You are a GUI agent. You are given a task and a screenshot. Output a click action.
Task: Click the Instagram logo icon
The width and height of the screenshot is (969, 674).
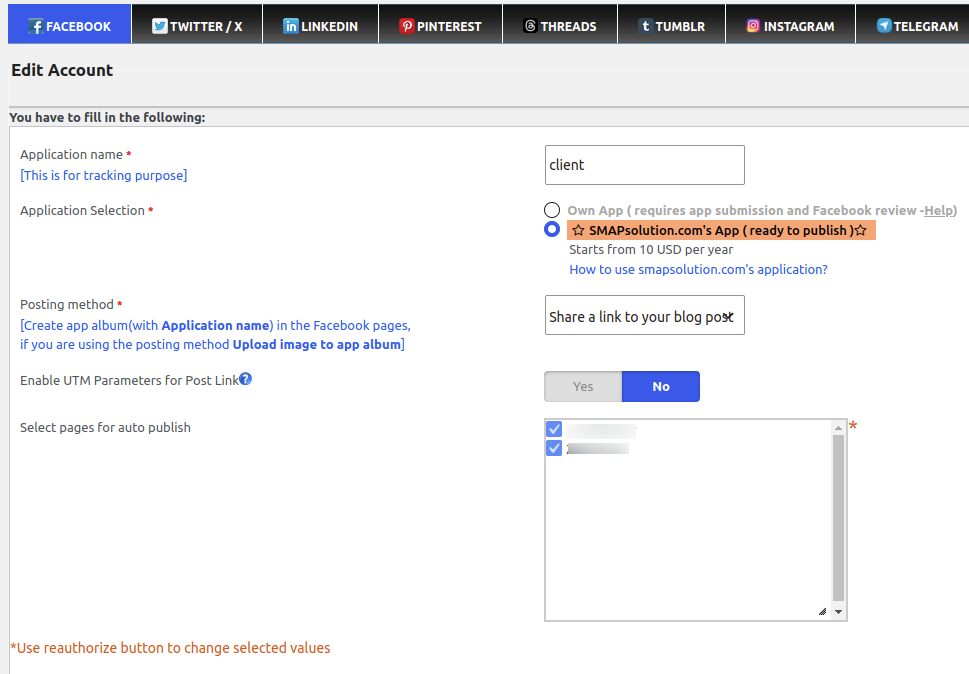coord(753,26)
